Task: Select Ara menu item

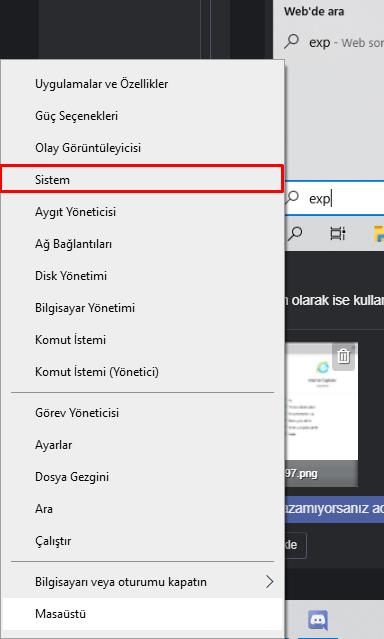Action: point(142,509)
